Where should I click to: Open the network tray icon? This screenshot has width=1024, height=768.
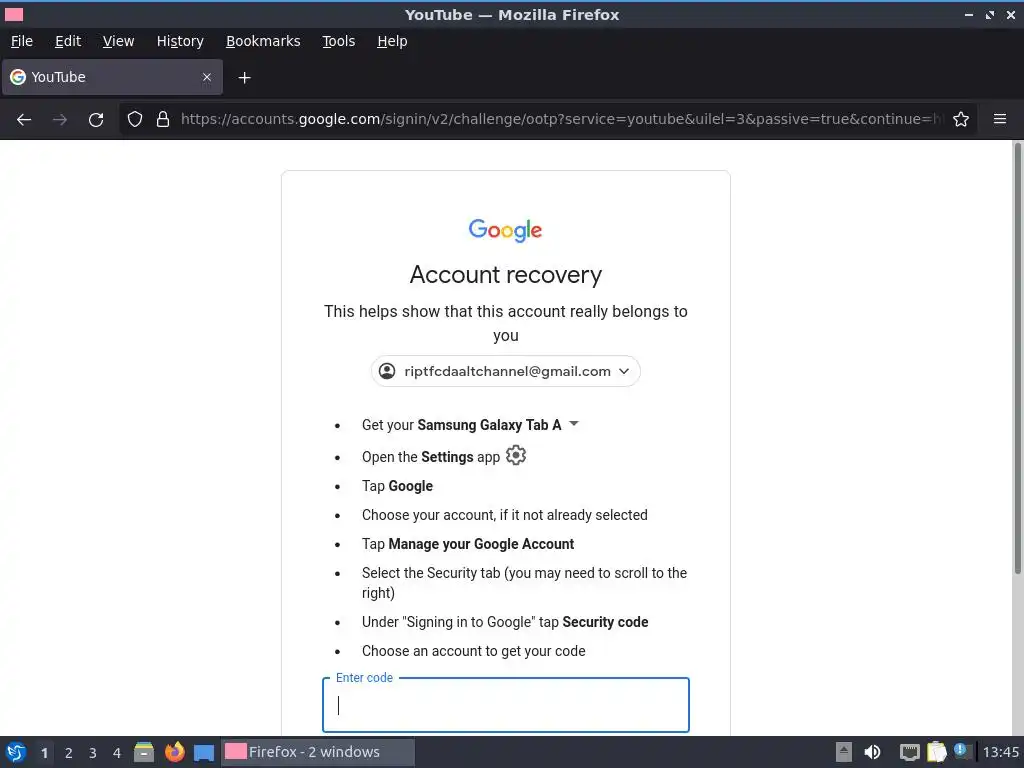909,752
